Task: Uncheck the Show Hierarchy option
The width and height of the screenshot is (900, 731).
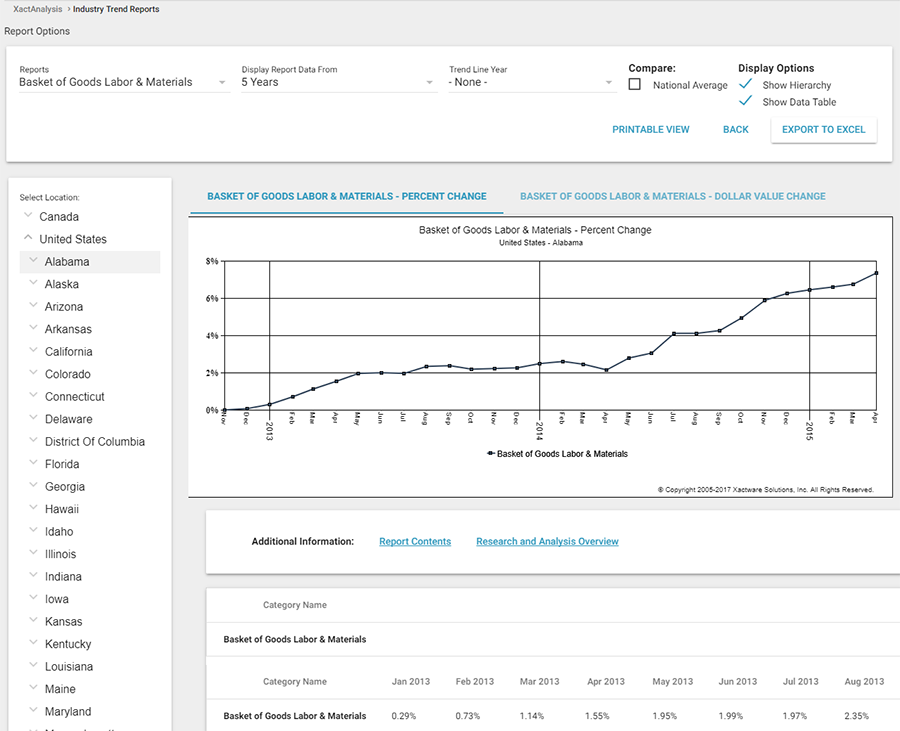Action: point(745,85)
